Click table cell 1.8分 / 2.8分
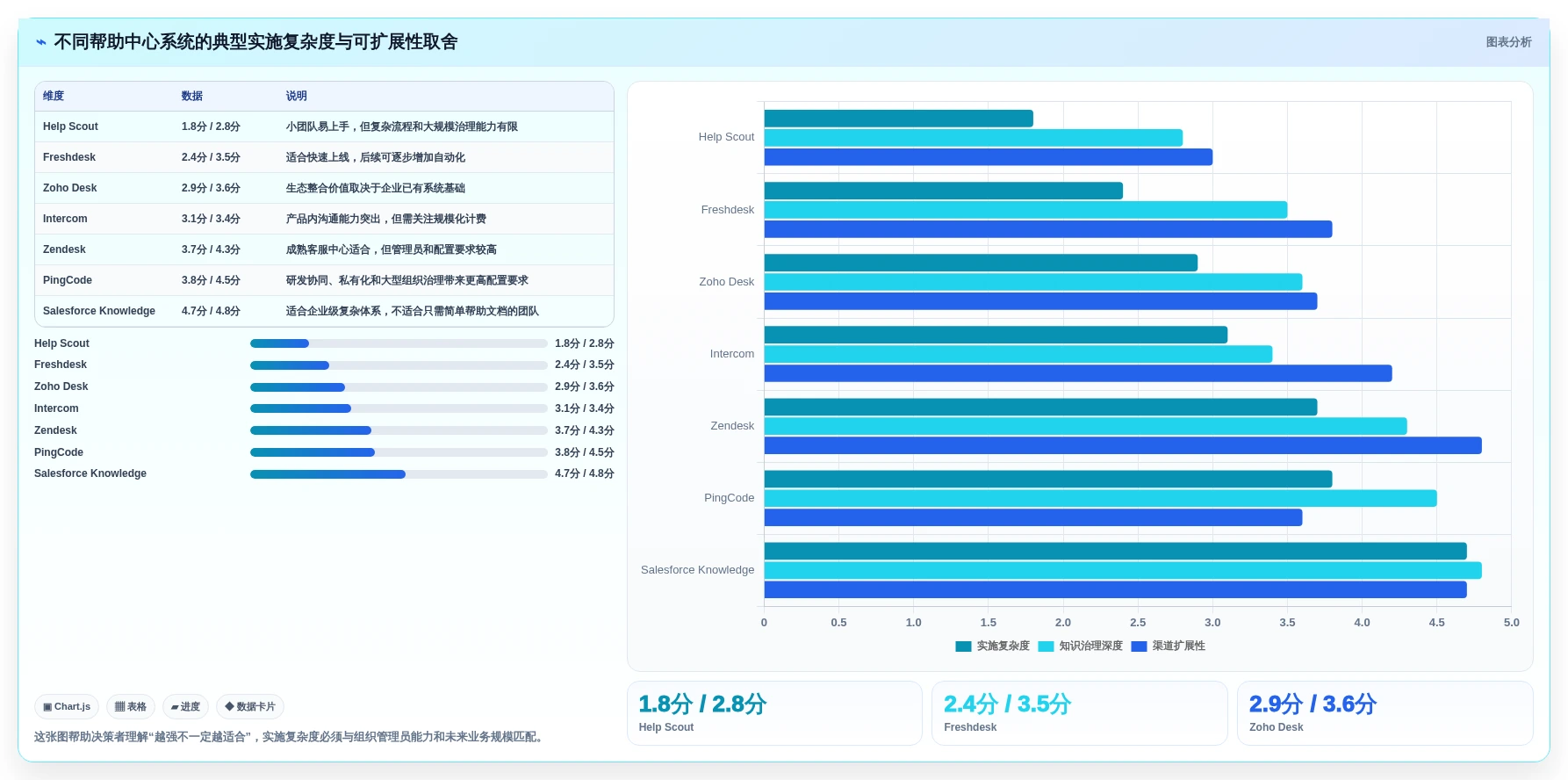 211,126
